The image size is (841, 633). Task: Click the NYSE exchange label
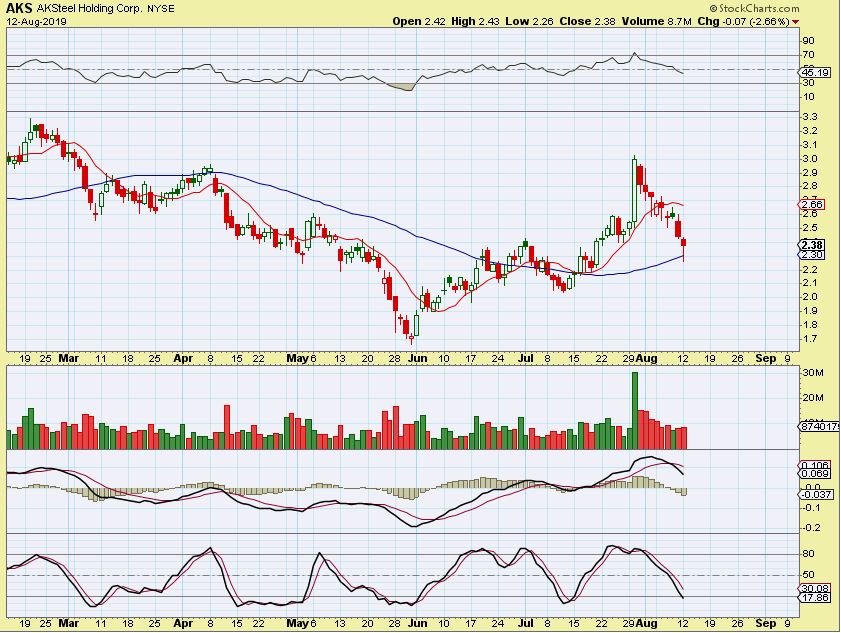[x=161, y=9]
